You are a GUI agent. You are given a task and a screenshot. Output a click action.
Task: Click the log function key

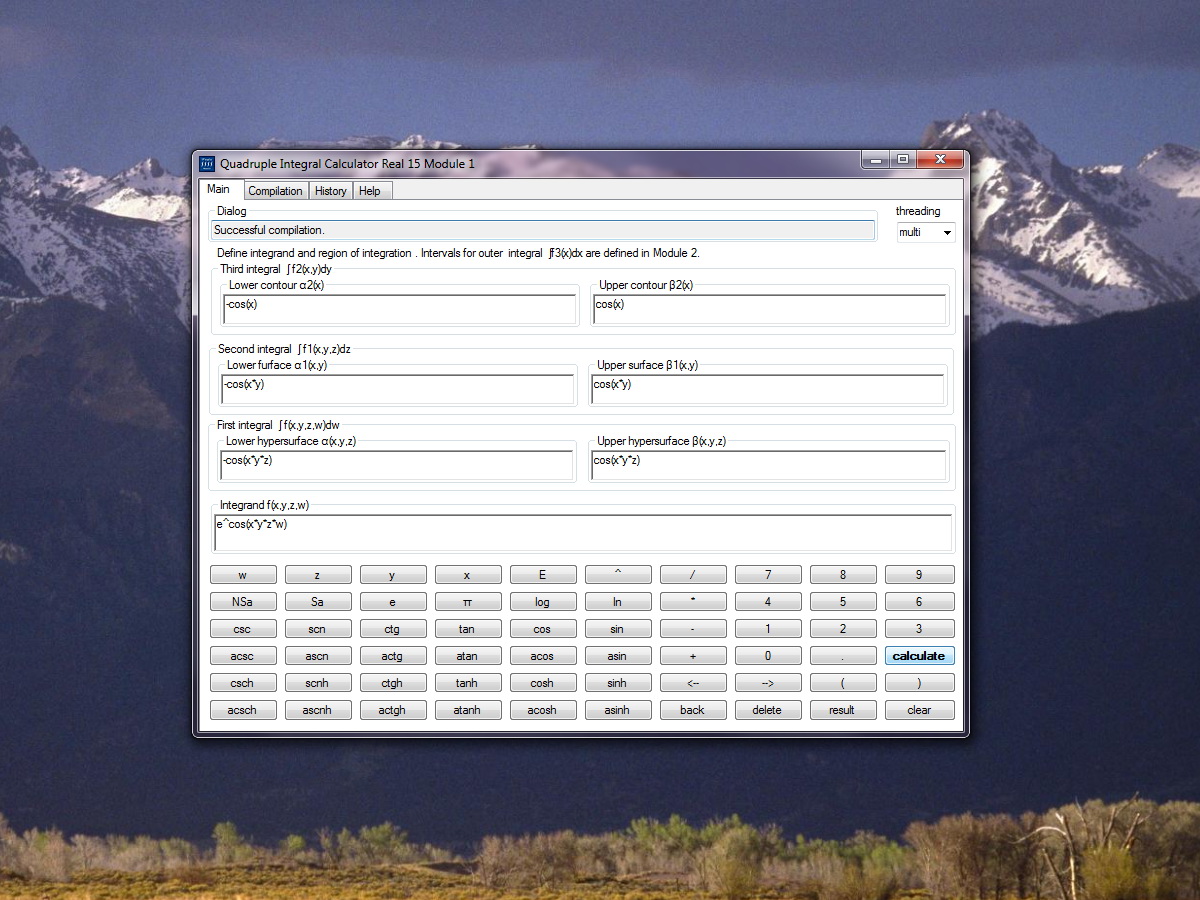(x=543, y=602)
